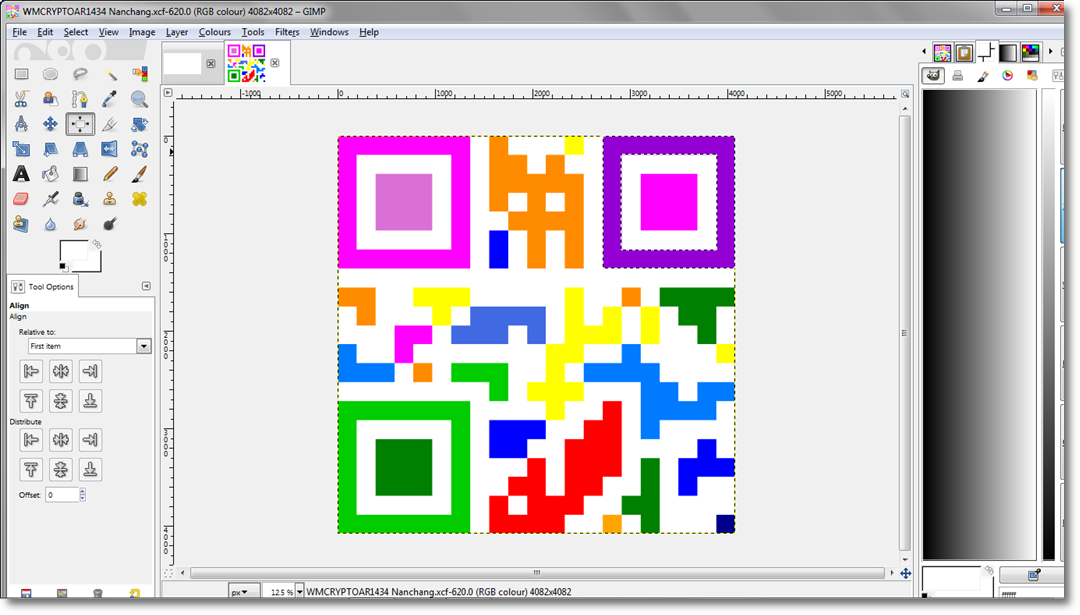Select the Eraser tool
Screen dimensions: 1080x615
[x=21, y=199]
